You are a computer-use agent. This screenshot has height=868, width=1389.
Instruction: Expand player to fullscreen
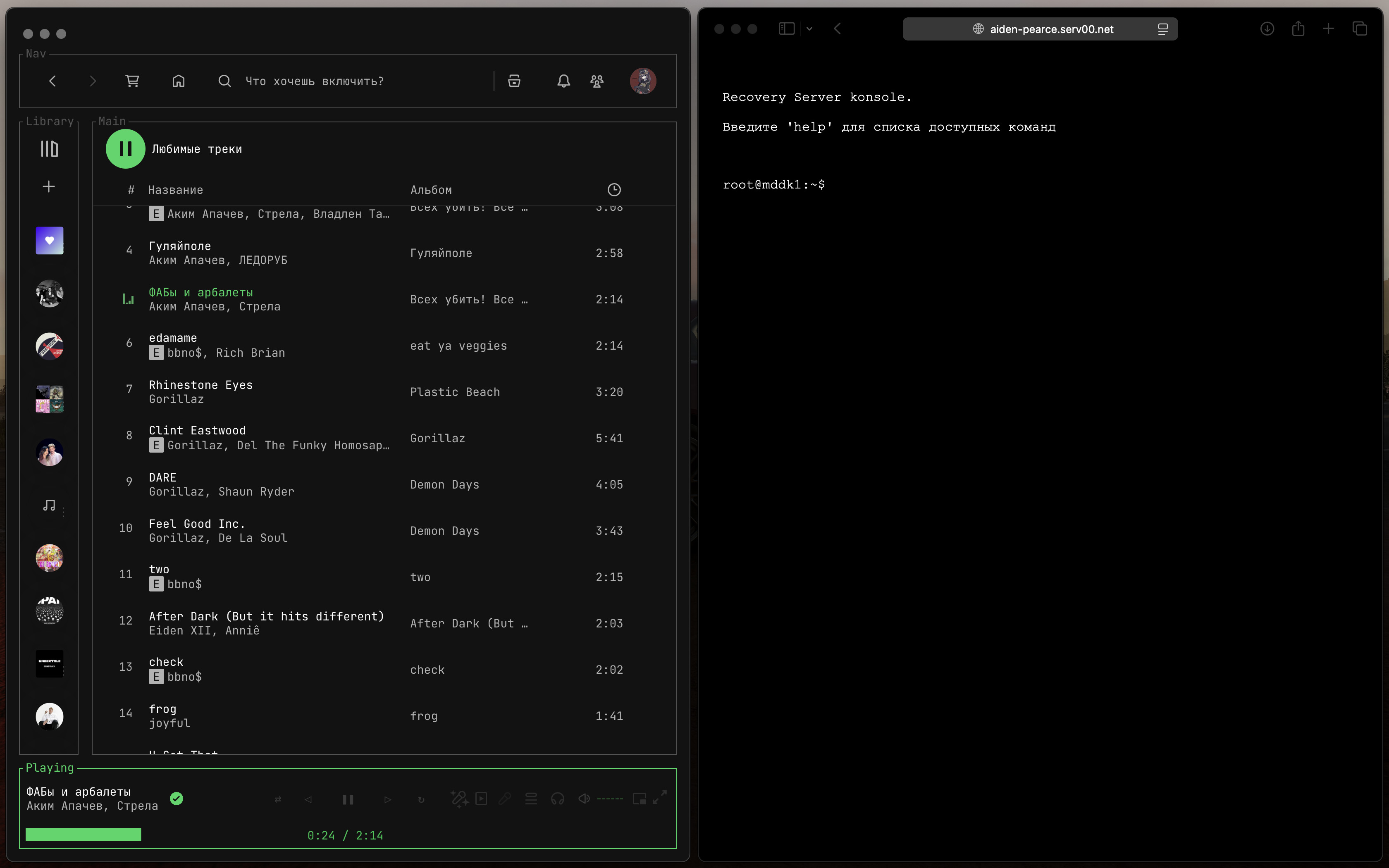[660, 797]
